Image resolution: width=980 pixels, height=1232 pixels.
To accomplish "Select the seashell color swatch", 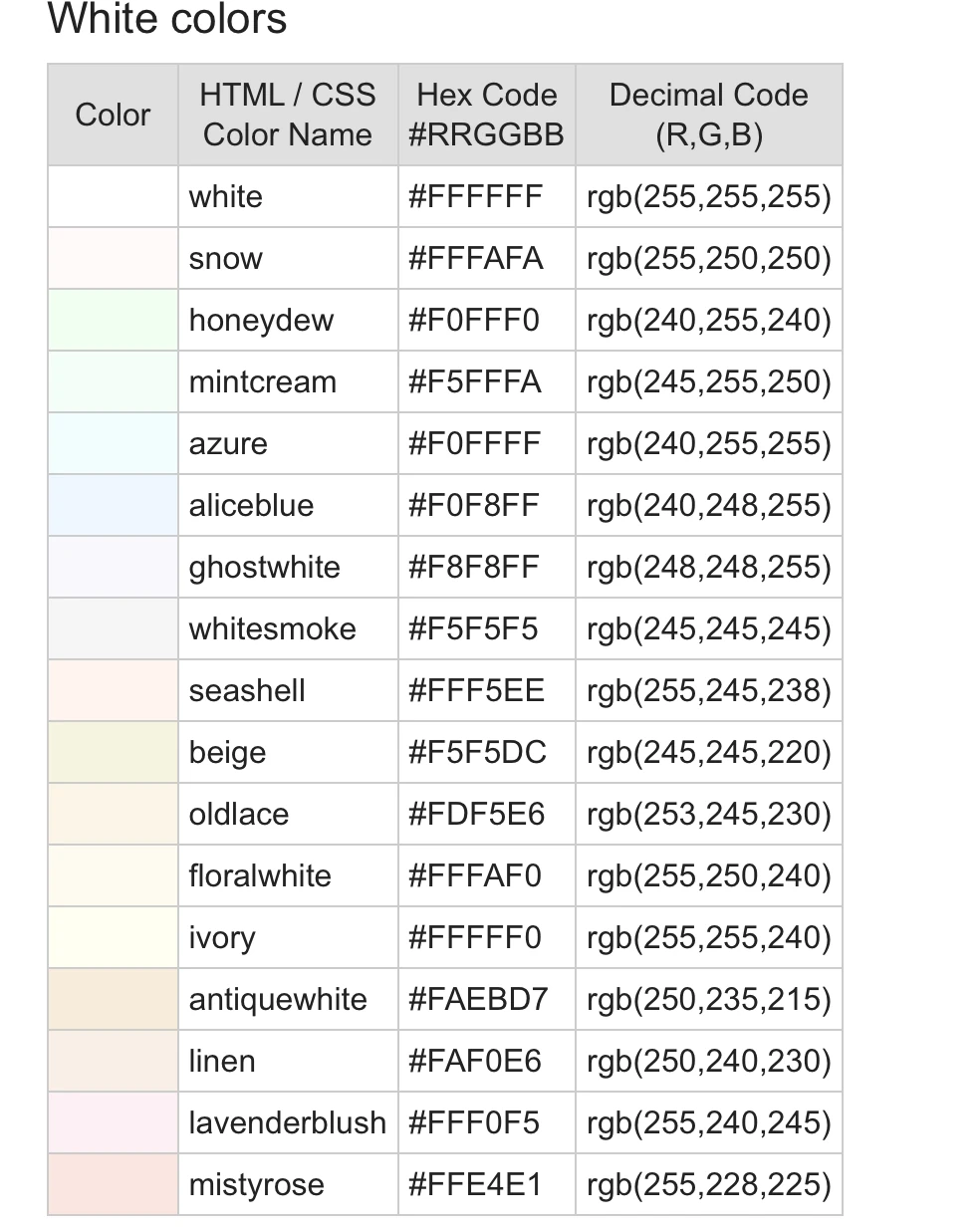I will (113, 690).
